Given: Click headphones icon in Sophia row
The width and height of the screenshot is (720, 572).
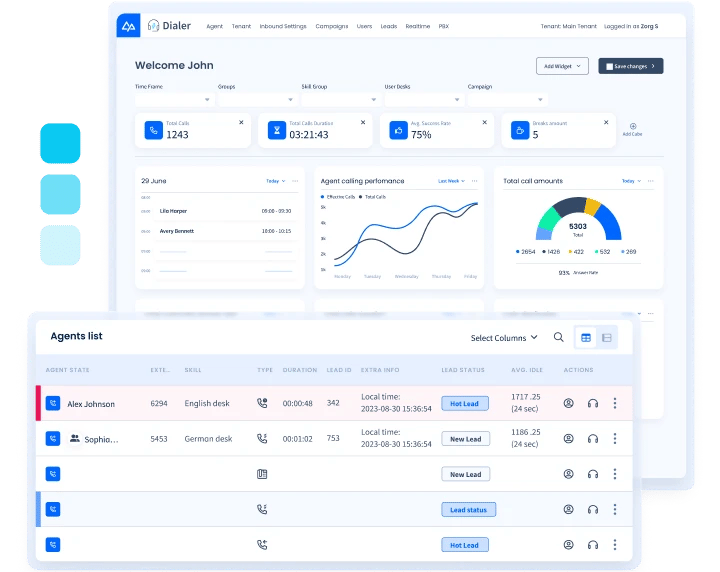Looking at the screenshot, I should point(593,439).
